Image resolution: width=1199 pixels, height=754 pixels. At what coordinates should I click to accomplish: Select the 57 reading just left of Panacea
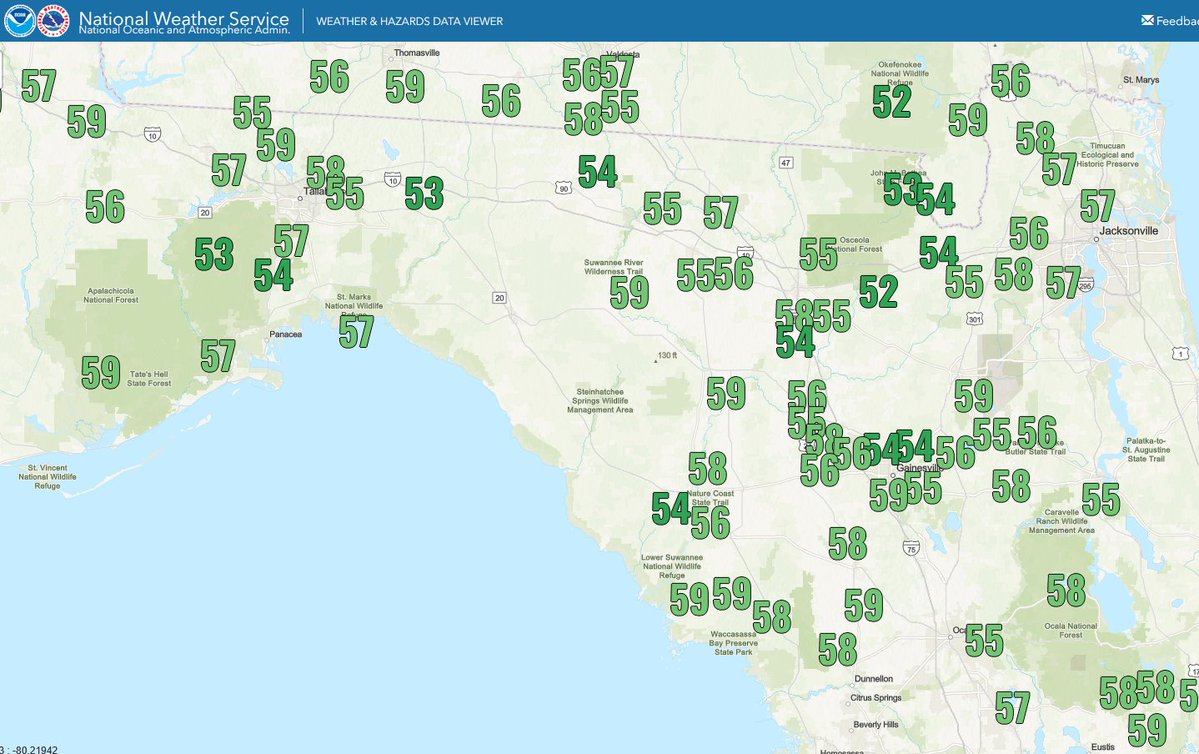tap(218, 356)
